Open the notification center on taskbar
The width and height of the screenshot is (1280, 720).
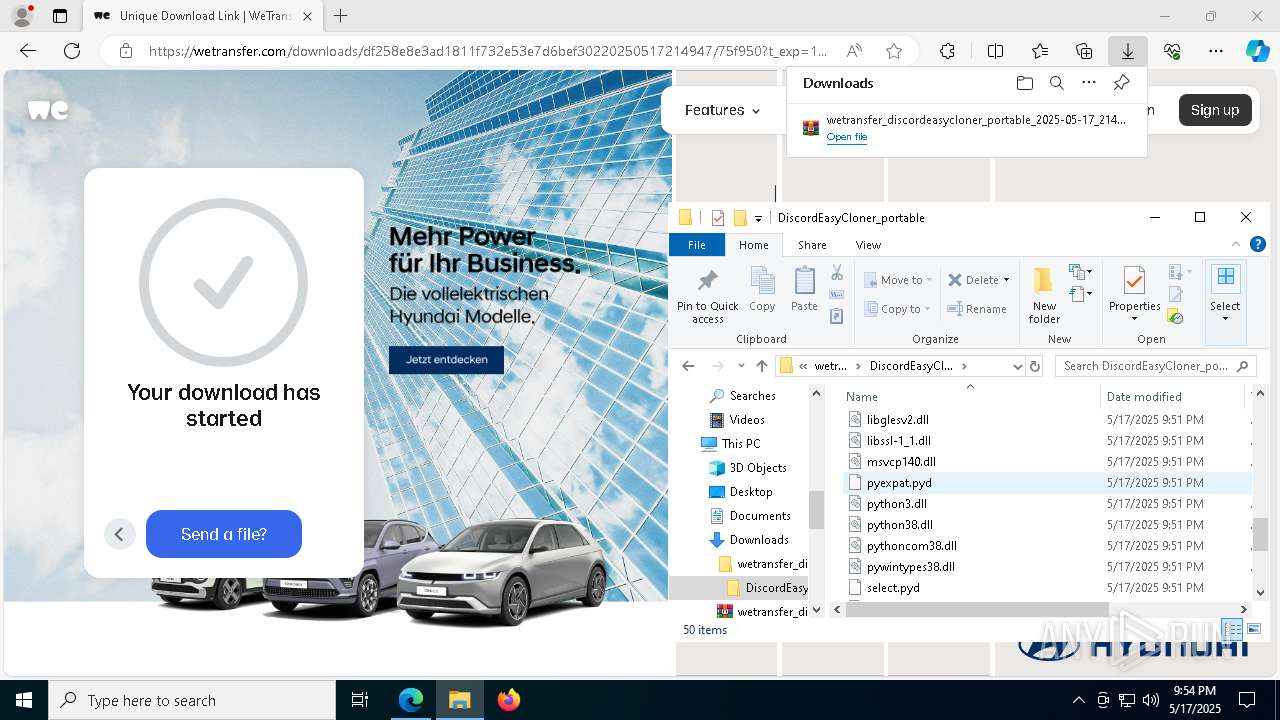point(1247,700)
